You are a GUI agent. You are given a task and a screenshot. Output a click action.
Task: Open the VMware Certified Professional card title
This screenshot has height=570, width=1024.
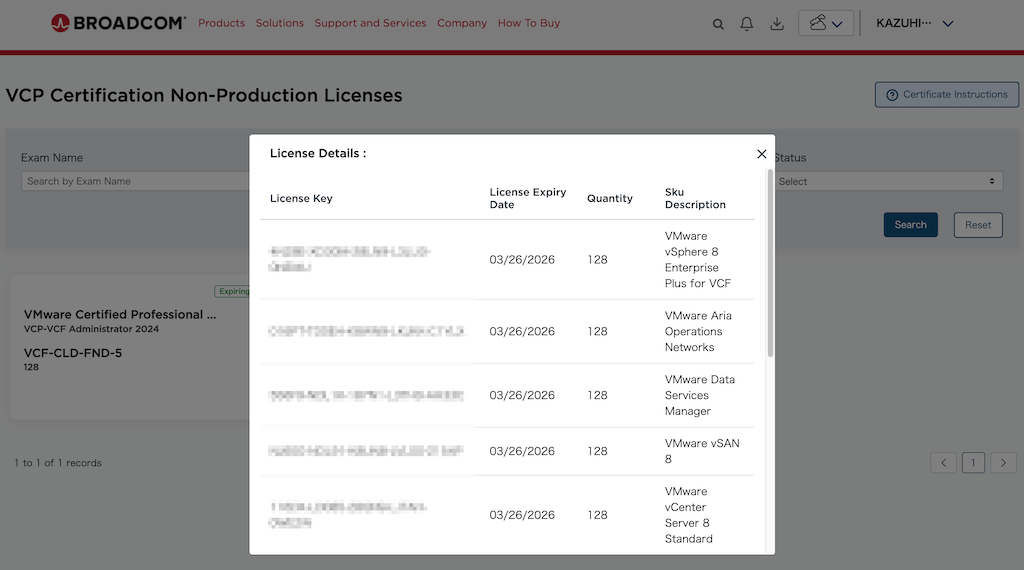[120, 315]
